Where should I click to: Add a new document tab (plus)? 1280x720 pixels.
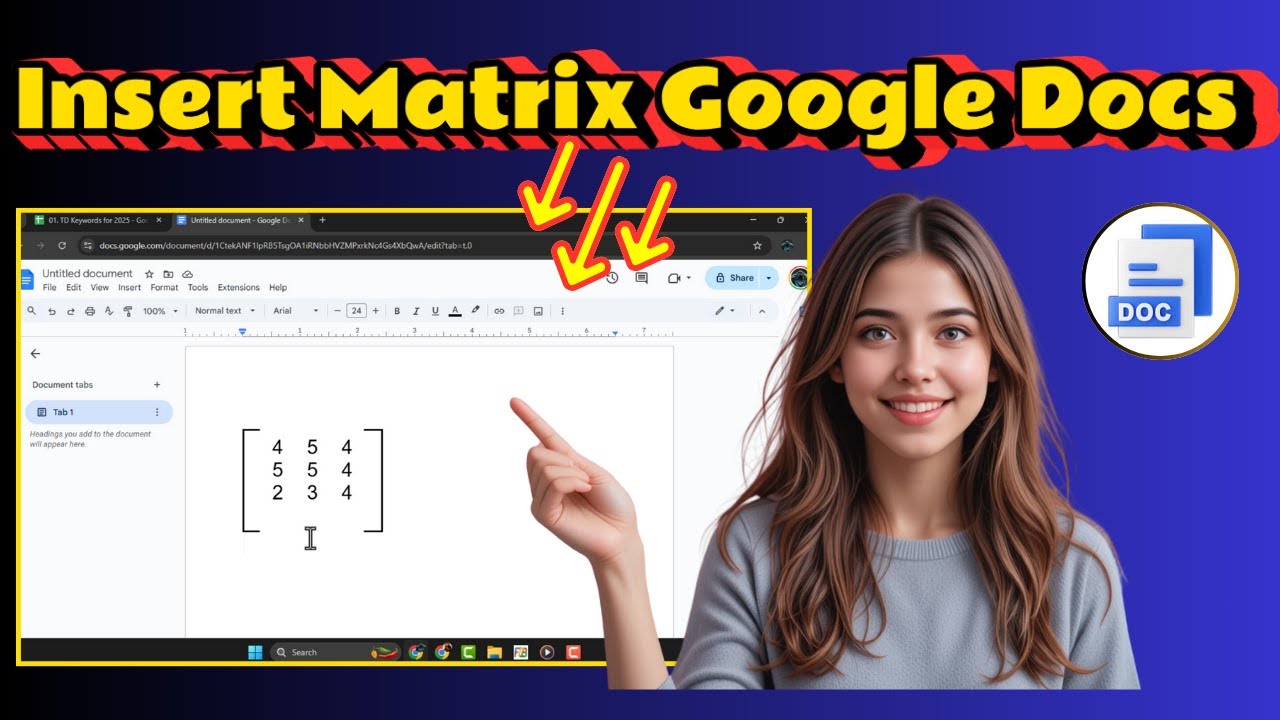[156, 385]
